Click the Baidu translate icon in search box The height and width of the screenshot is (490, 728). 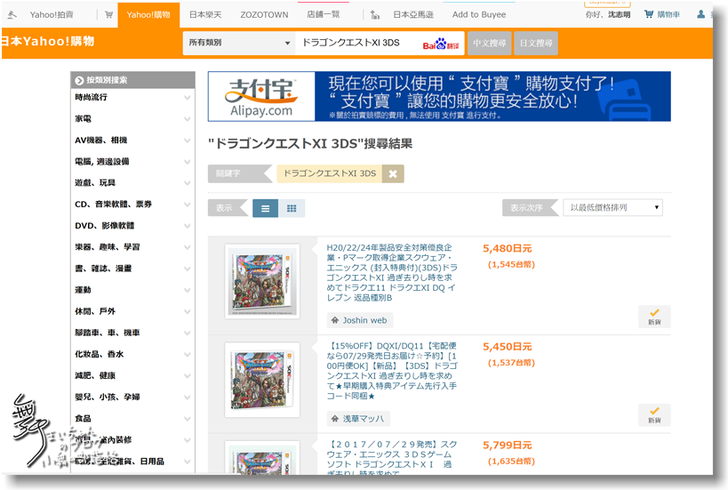coord(438,44)
